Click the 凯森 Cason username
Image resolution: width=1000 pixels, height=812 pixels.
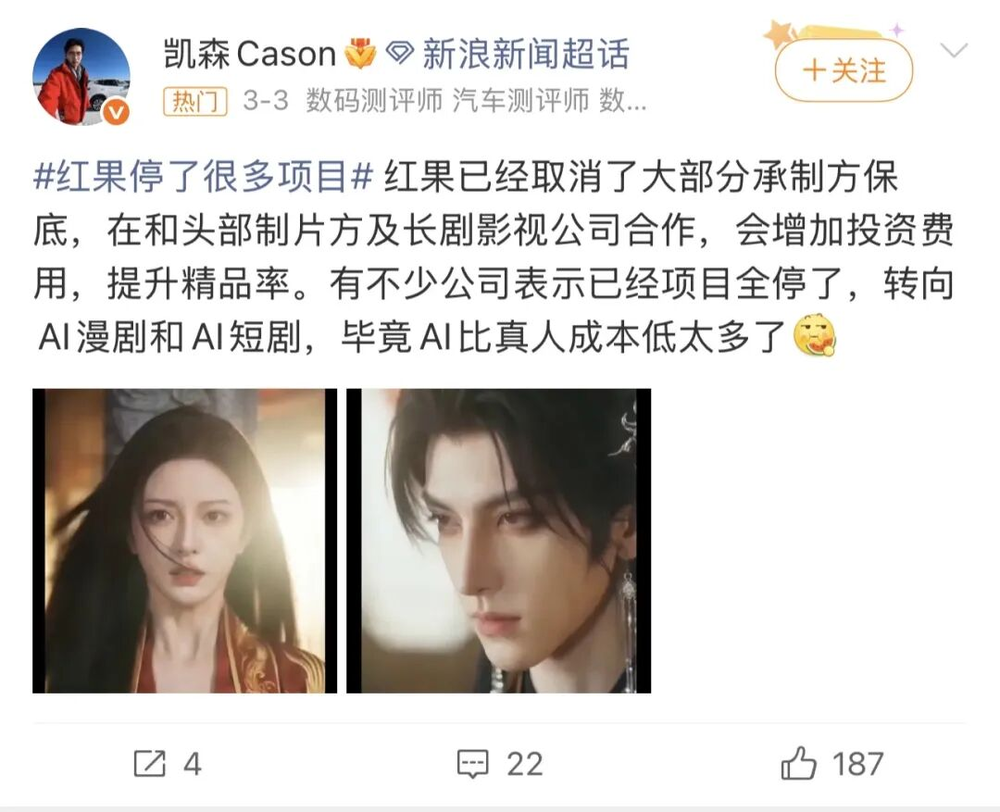coord(250,54)
